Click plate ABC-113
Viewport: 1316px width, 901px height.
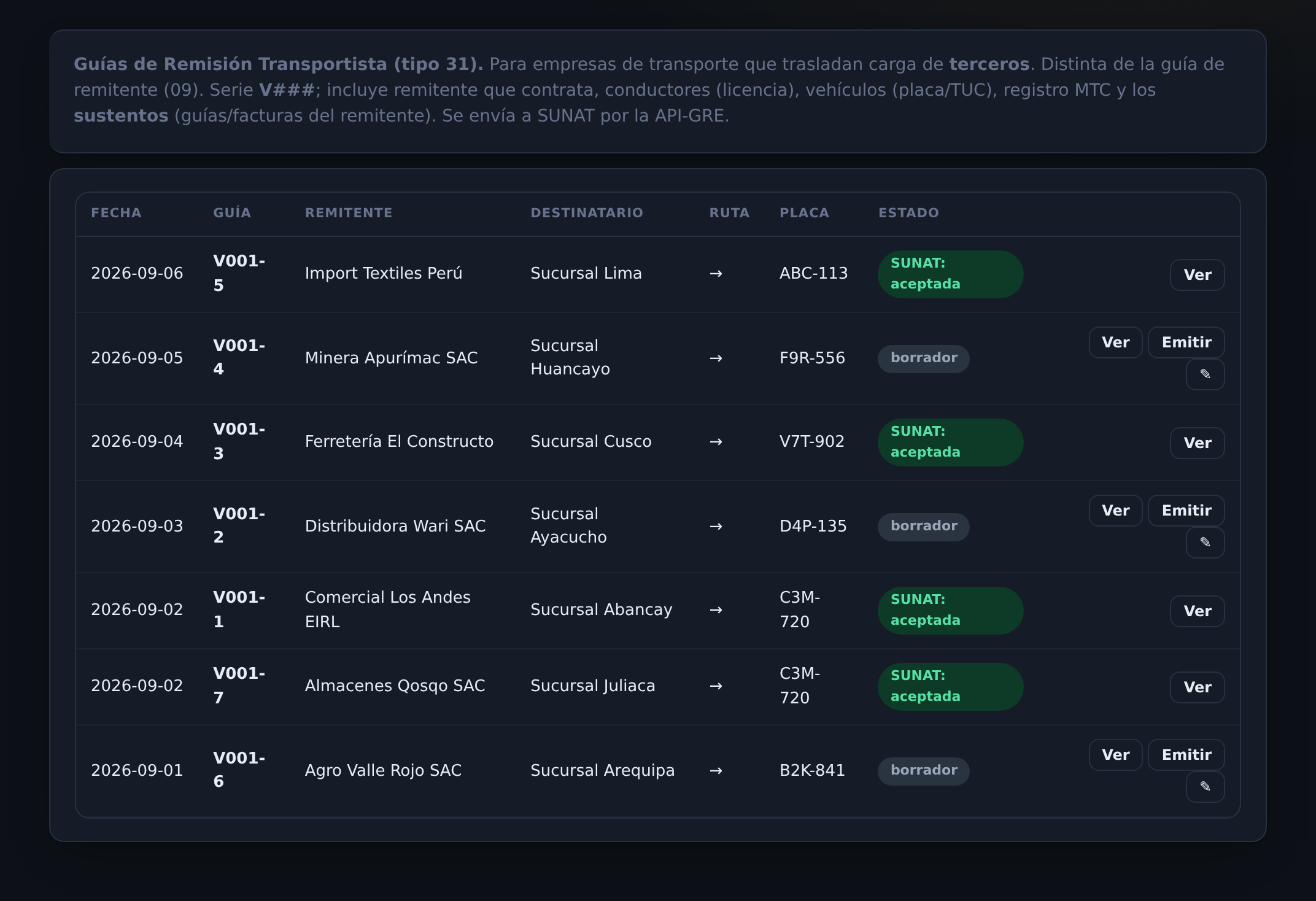coord(813,274)
